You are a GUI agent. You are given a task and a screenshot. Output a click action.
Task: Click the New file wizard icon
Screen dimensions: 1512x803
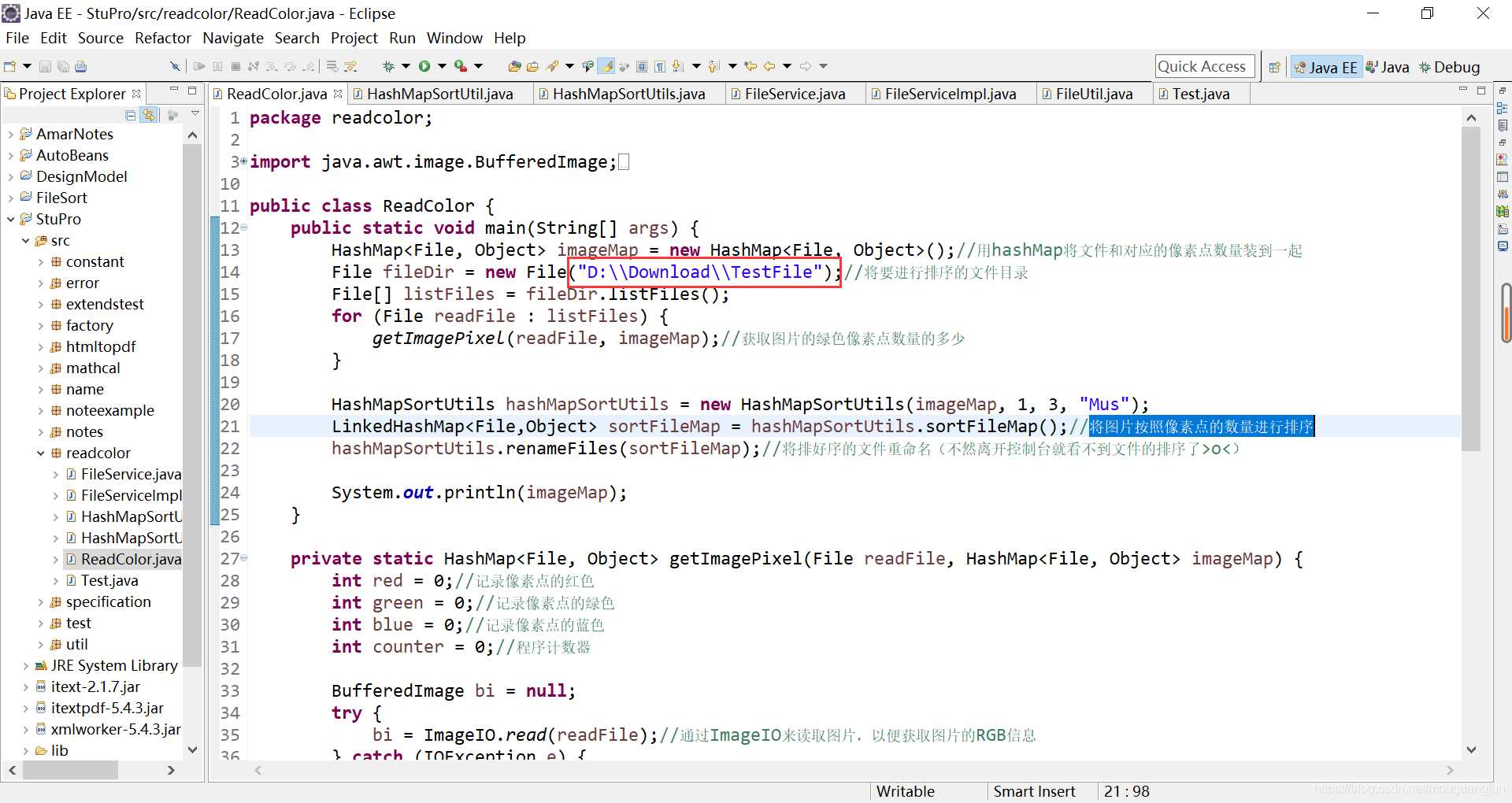[x=10, y=67]
